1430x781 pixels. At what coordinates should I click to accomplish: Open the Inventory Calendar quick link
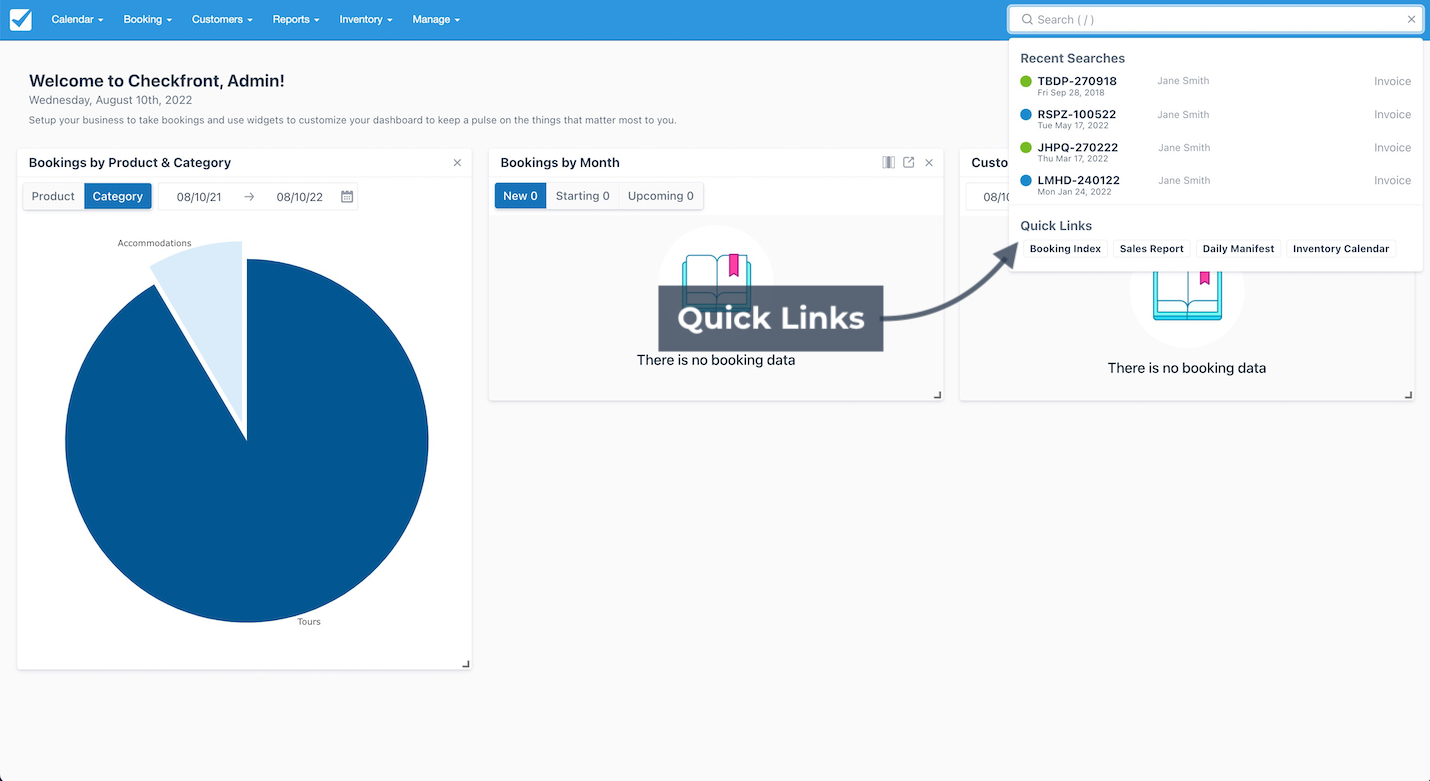1341,249
